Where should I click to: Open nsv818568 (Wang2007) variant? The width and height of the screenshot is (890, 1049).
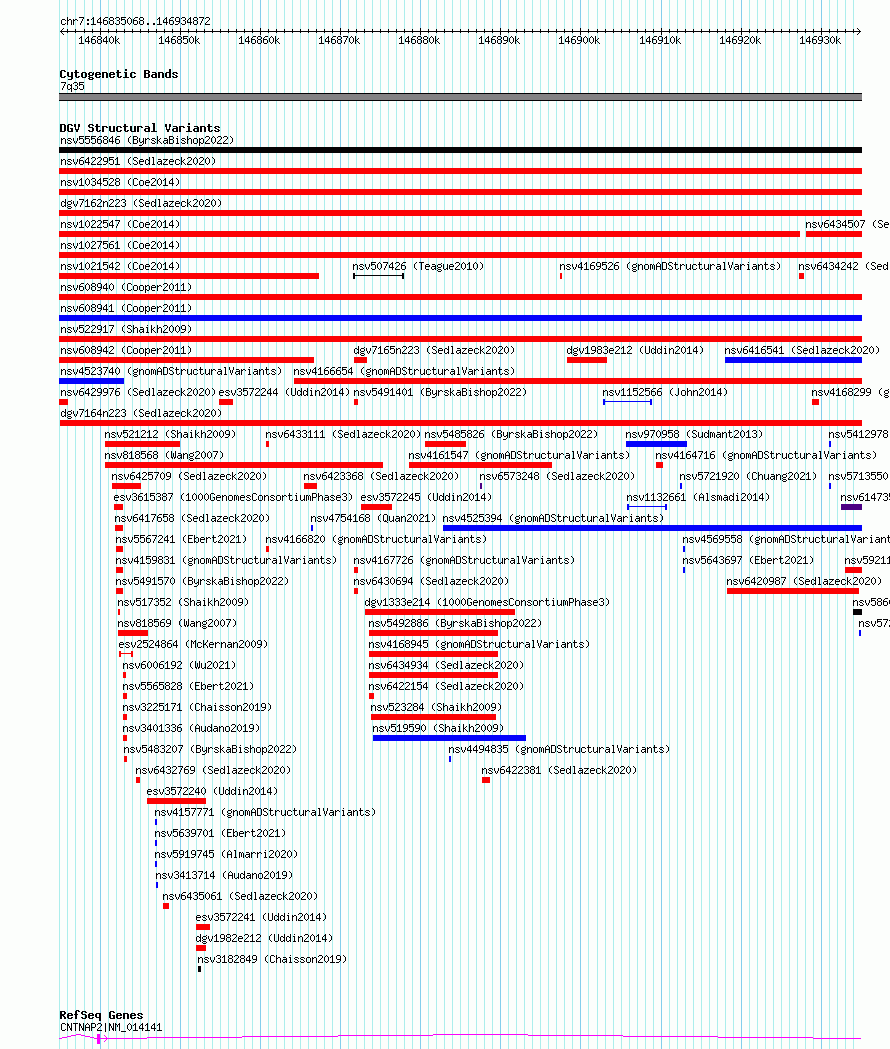[164, 455]
